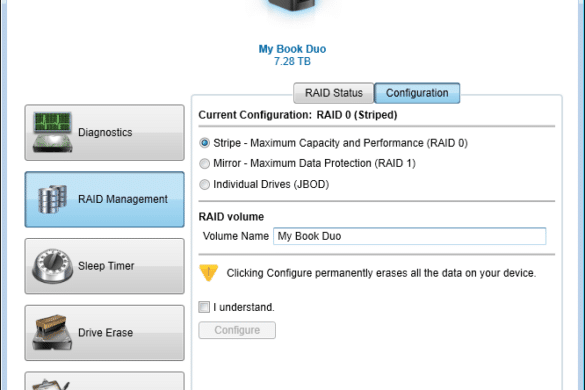
Task: Choose the Stripe RAID 0 option
Action: pyautogui.click(x=204, y=143)
